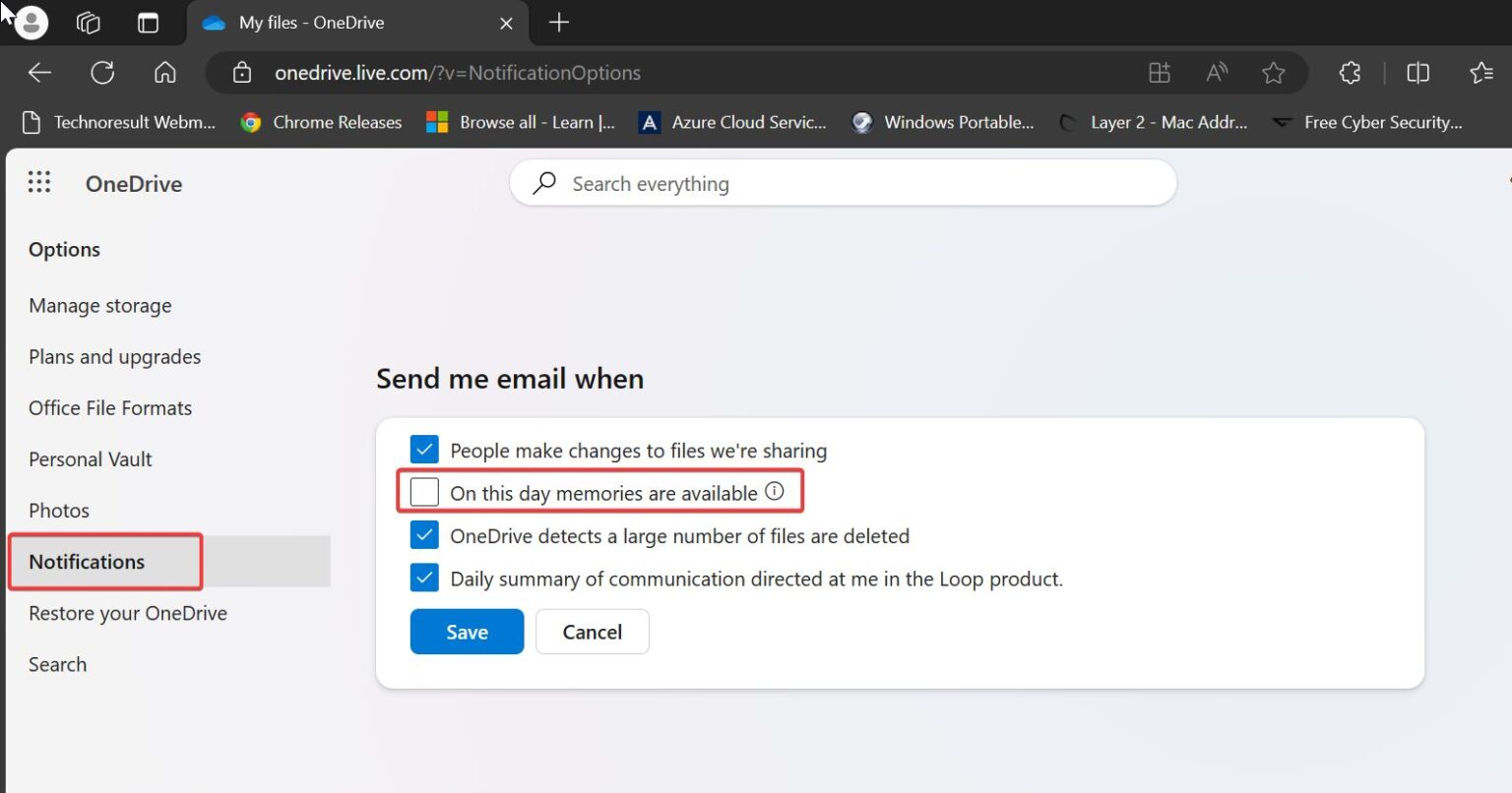Open Restore your OneDrive
Viewport: 1512px width, 793px height.
128,612
